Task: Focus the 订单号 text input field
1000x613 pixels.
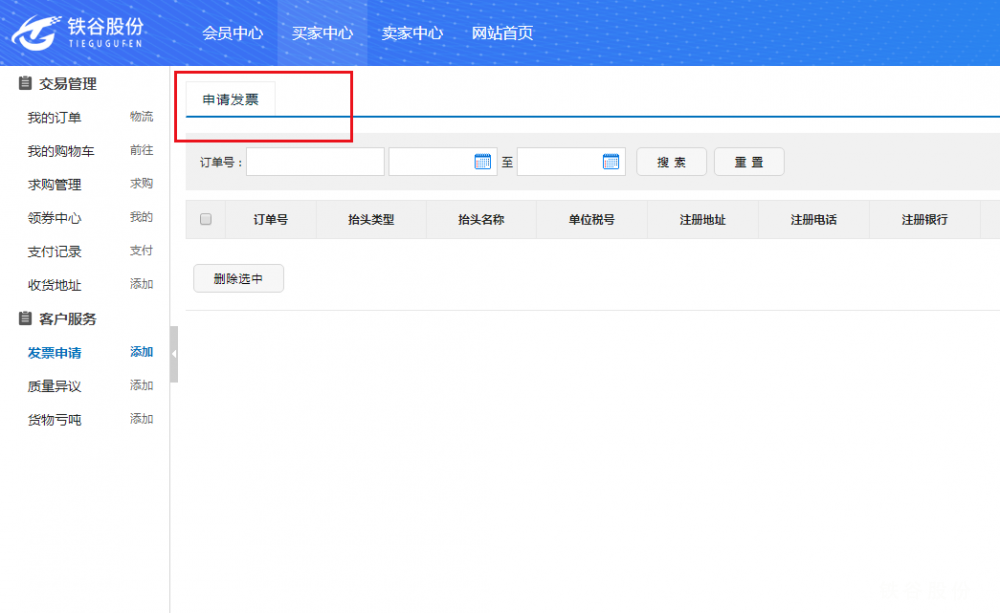Action: pos(315,162)
